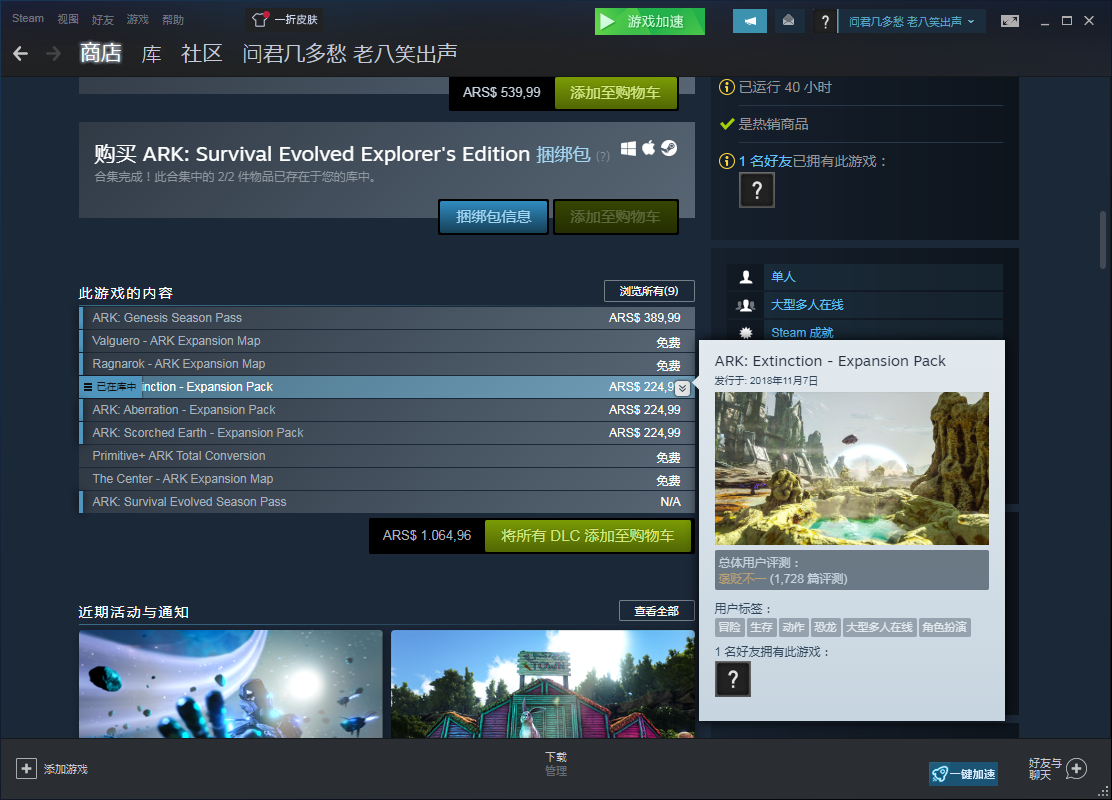Go forward with the right arrow
This screenshot has width=1112, height=800.
pos(53,53)
